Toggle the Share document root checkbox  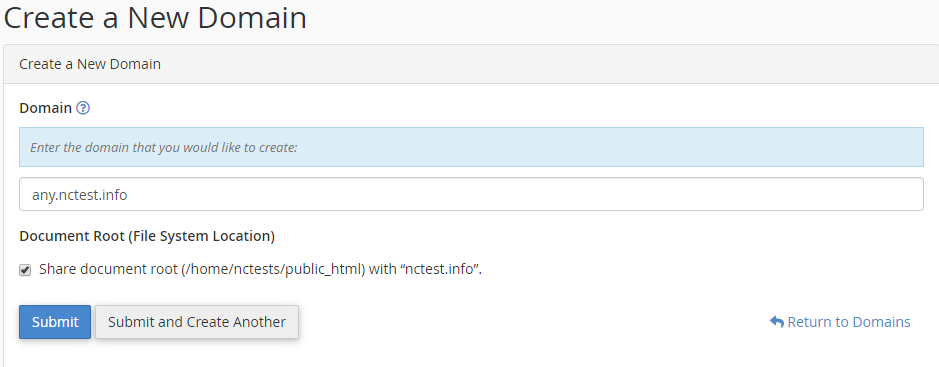[25, 270]
